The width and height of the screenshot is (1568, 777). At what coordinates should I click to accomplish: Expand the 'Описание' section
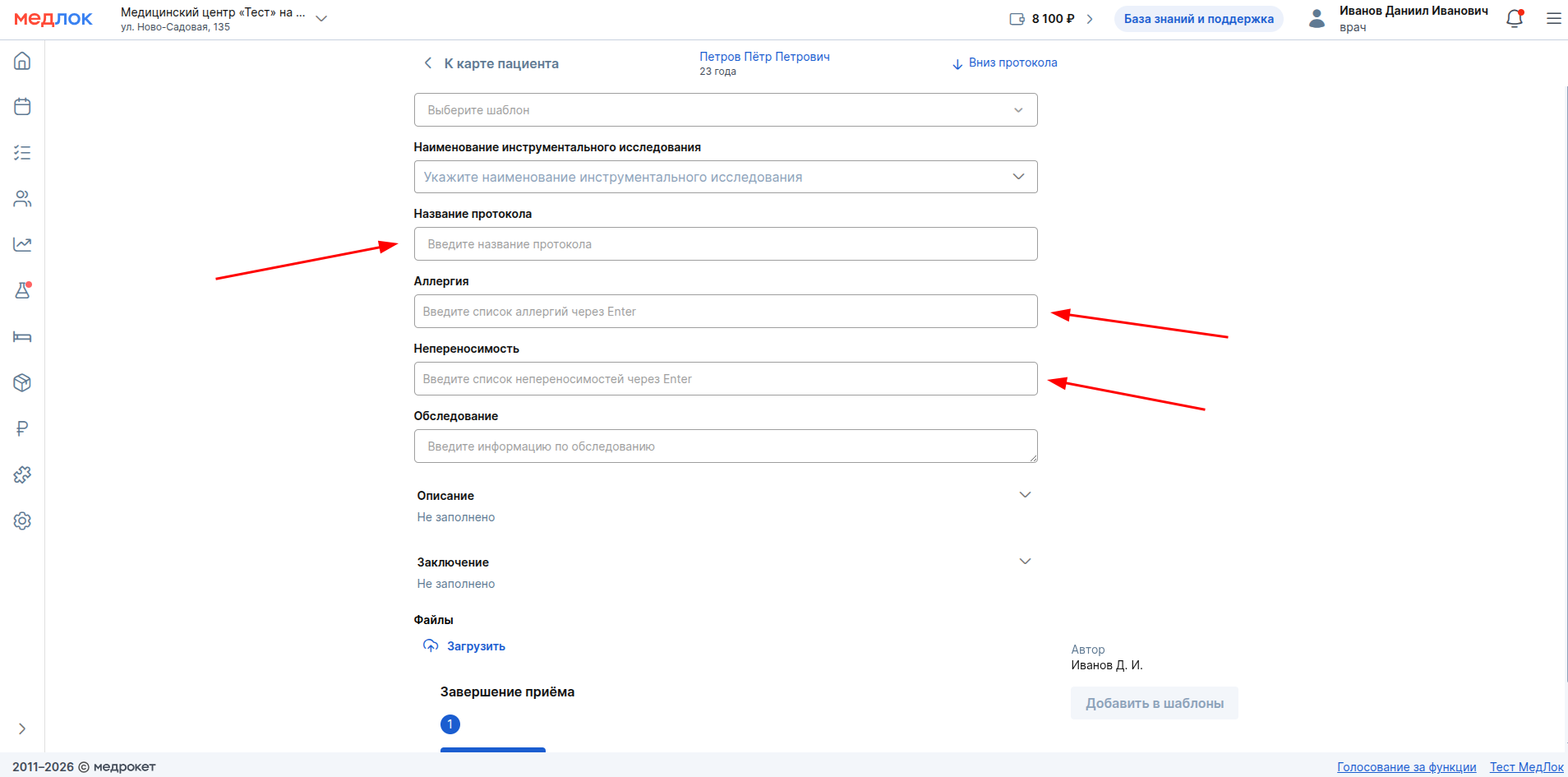[x=1025, y=495]
